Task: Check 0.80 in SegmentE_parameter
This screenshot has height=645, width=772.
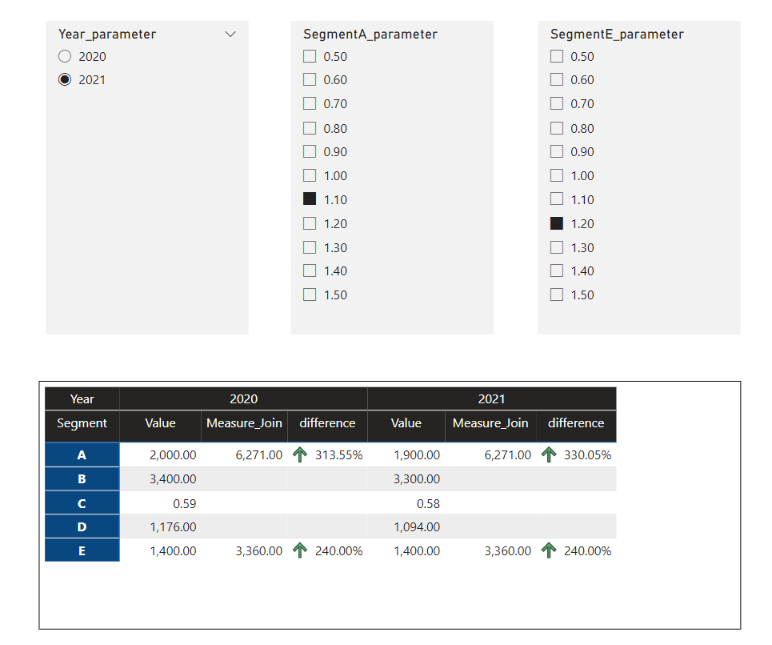Action: point(556,129)
